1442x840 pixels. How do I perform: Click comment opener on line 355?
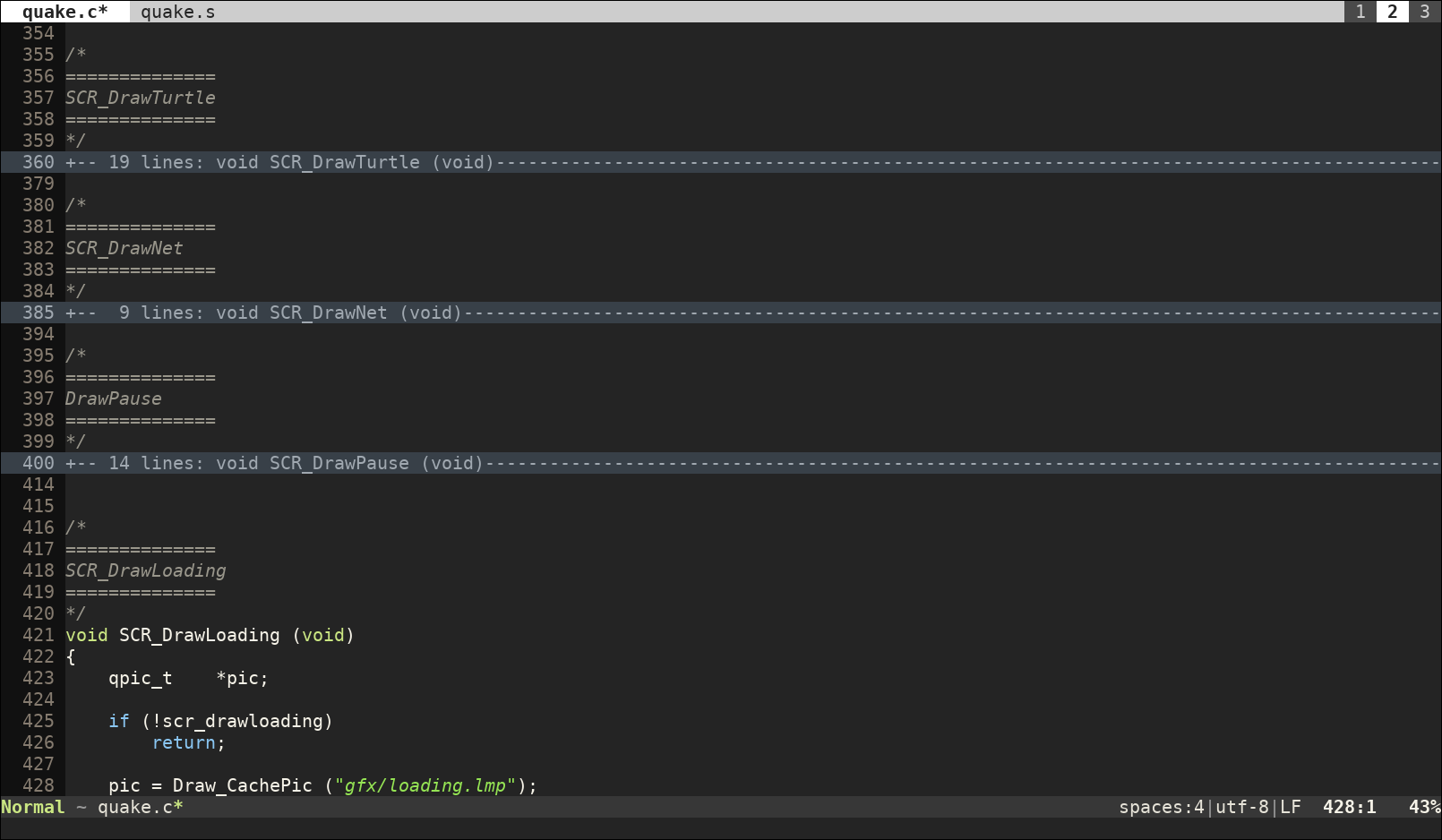point(76,55)
